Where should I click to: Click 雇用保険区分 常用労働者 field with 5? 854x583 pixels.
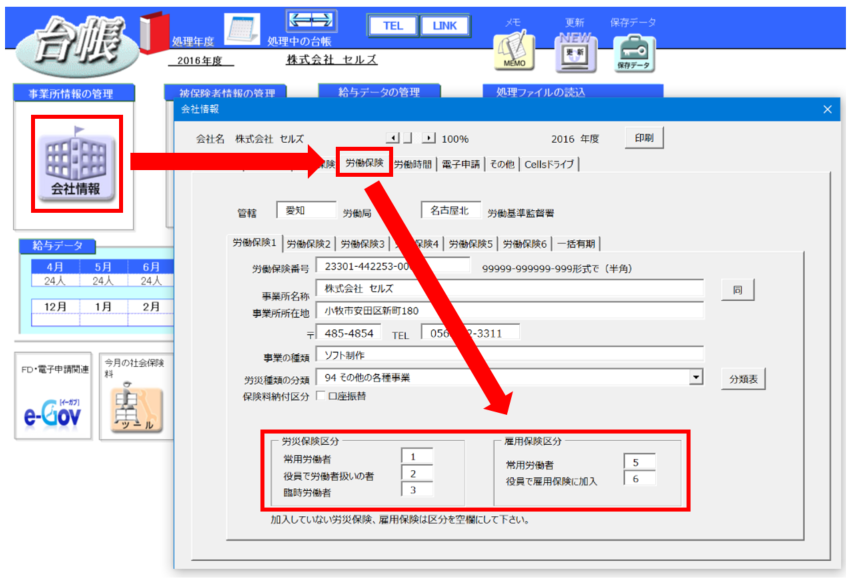coord(639,462)
